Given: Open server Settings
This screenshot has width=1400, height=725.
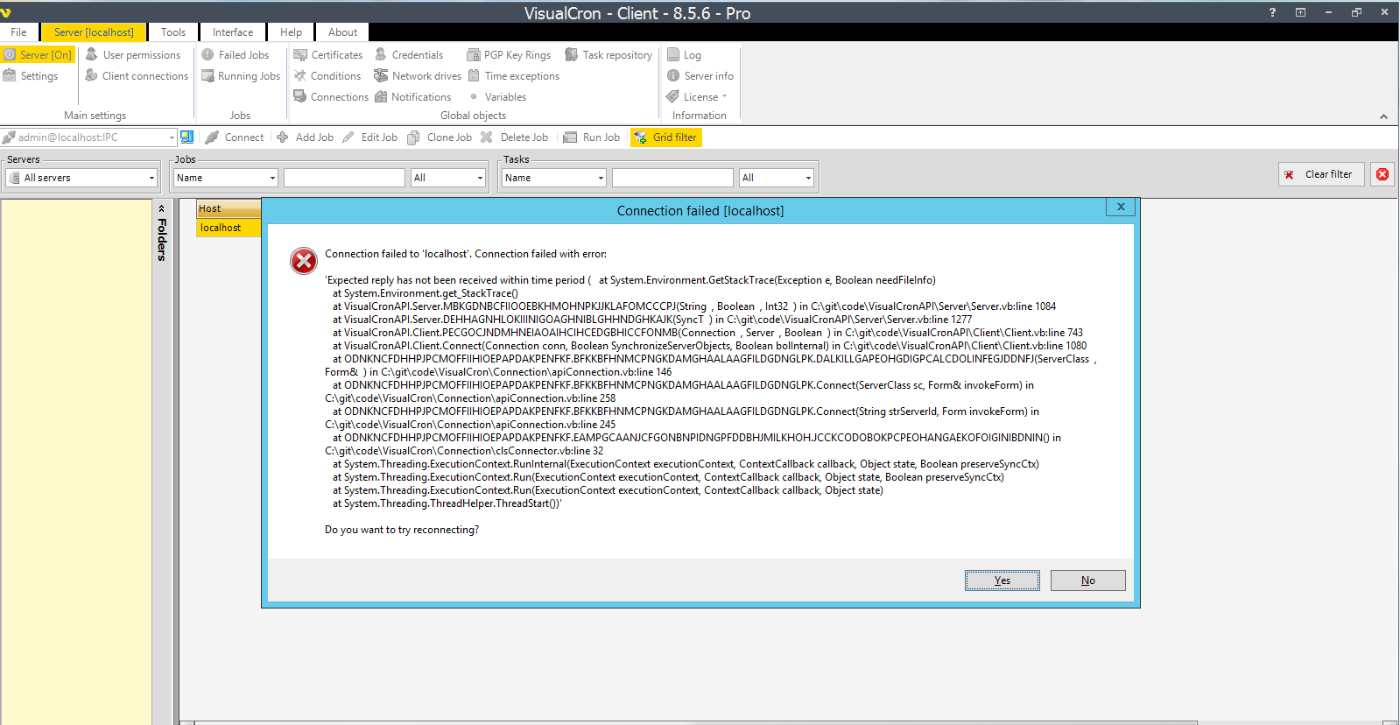Looking at the screenshot, I should (x=31, y=76).
